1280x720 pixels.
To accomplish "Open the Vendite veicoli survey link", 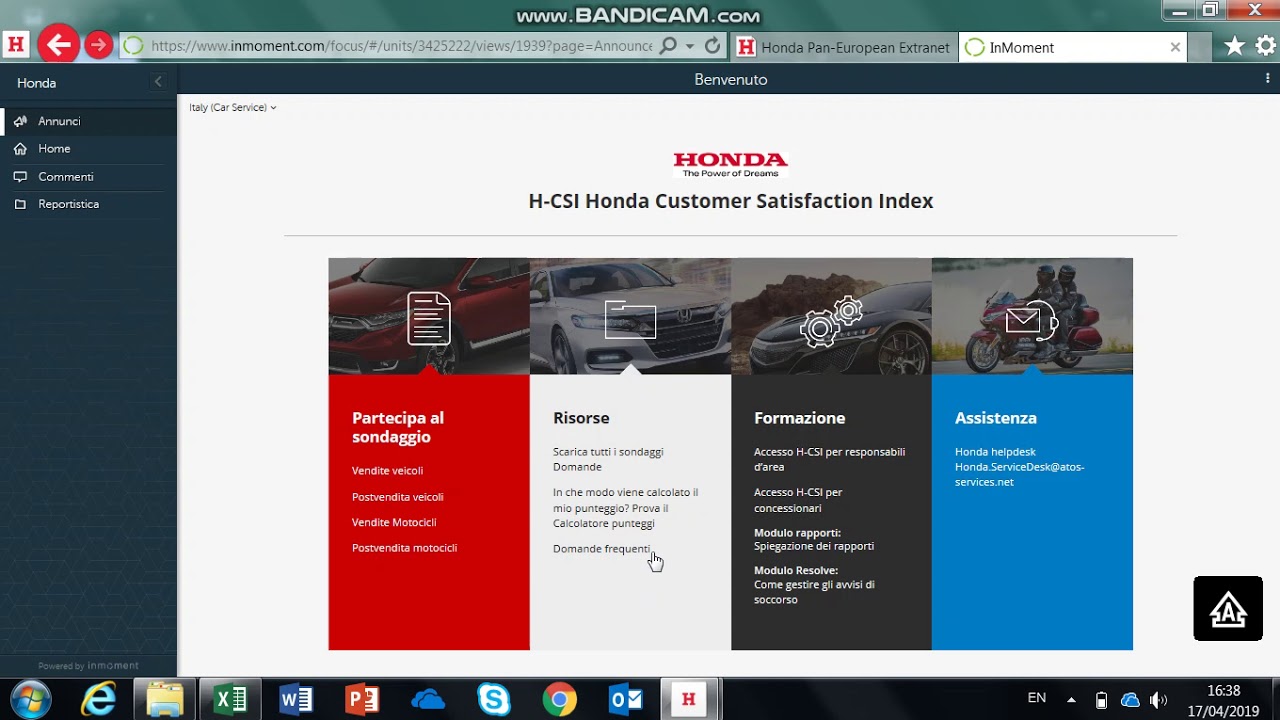I will click(387, 471).
